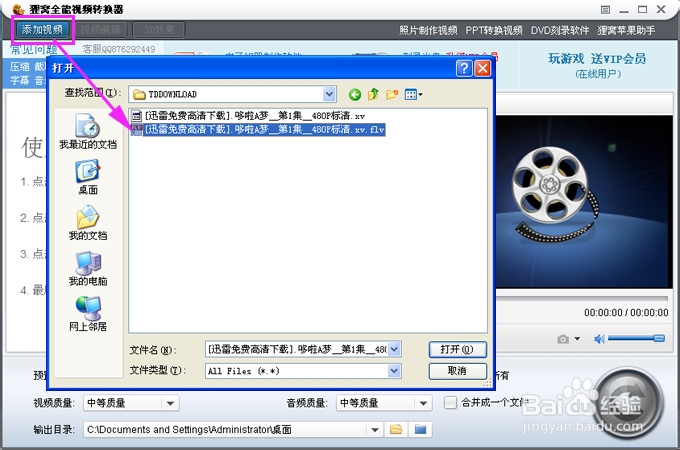Browse output folder with yellow folder icon
This screenshot has width=680, height=450.
click(396, 430)
